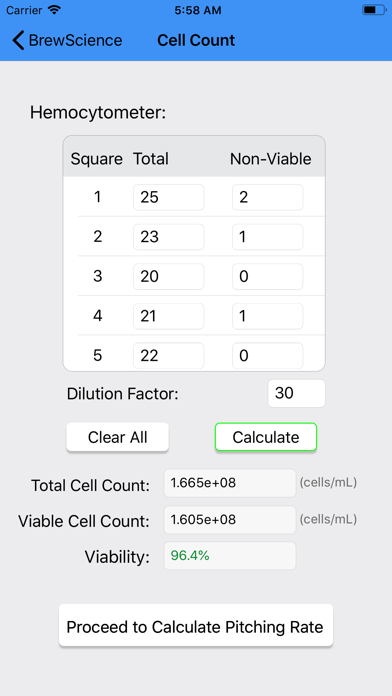Select Square 2 Non-Viable field
Screen dimensions: 392x696
[x=268, y=237]
